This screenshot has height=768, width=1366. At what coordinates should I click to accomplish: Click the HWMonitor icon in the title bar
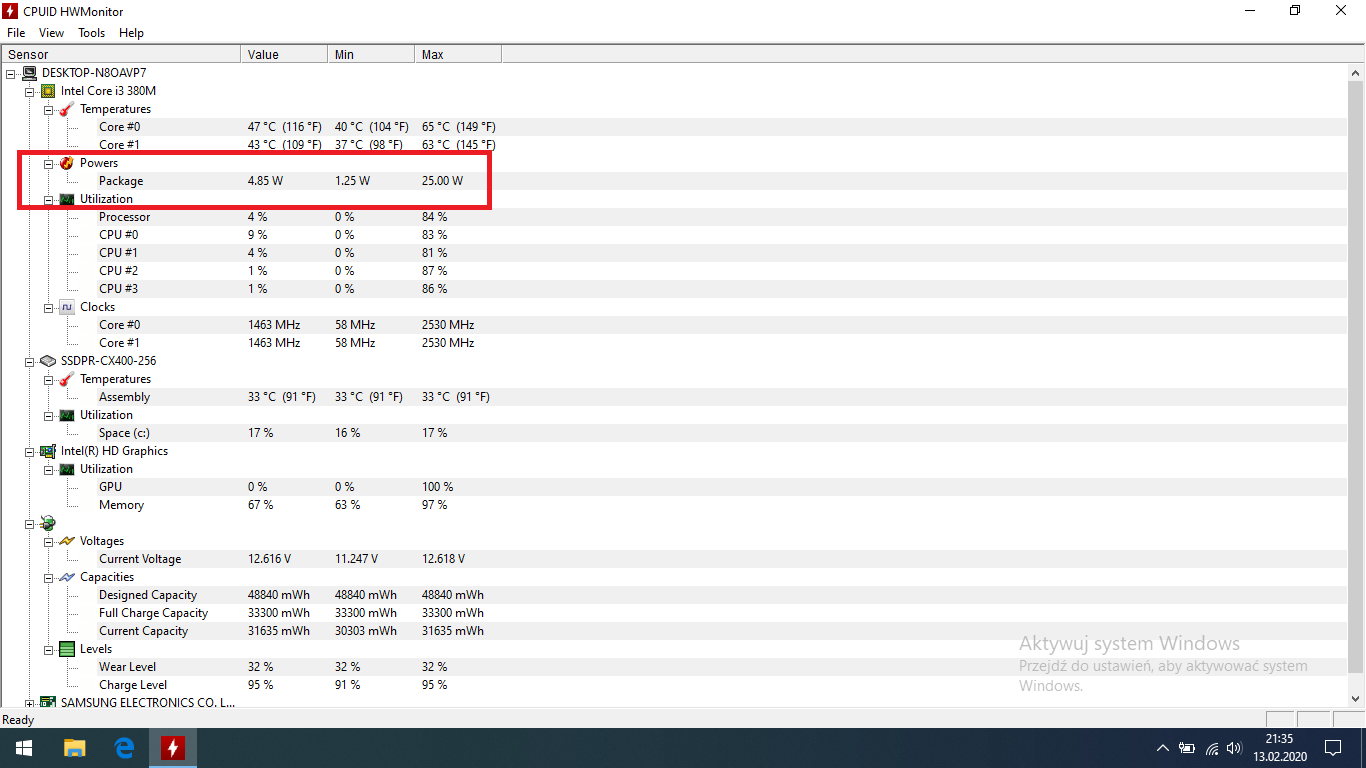(x=12, y=11)
